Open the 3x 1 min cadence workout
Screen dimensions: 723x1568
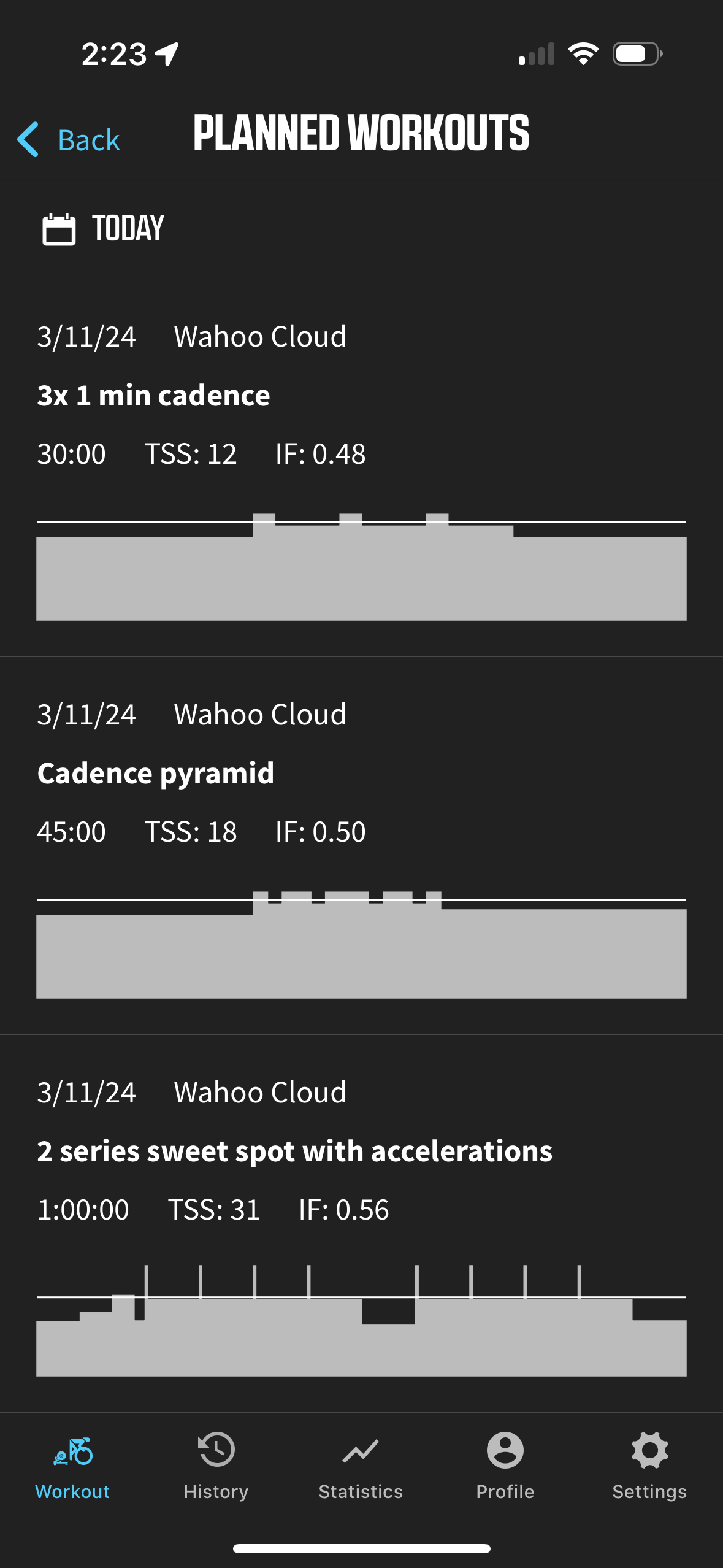[153, 396]
